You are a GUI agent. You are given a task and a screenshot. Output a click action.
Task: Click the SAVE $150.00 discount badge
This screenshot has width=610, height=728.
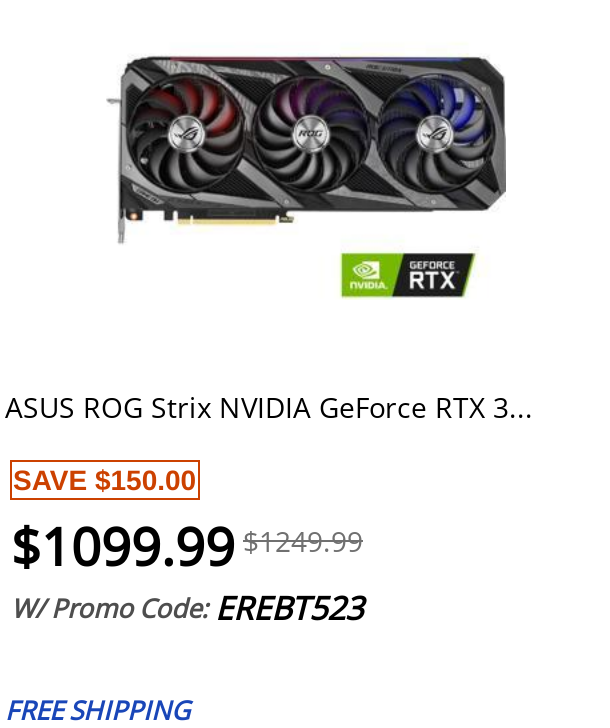[105, 480]
